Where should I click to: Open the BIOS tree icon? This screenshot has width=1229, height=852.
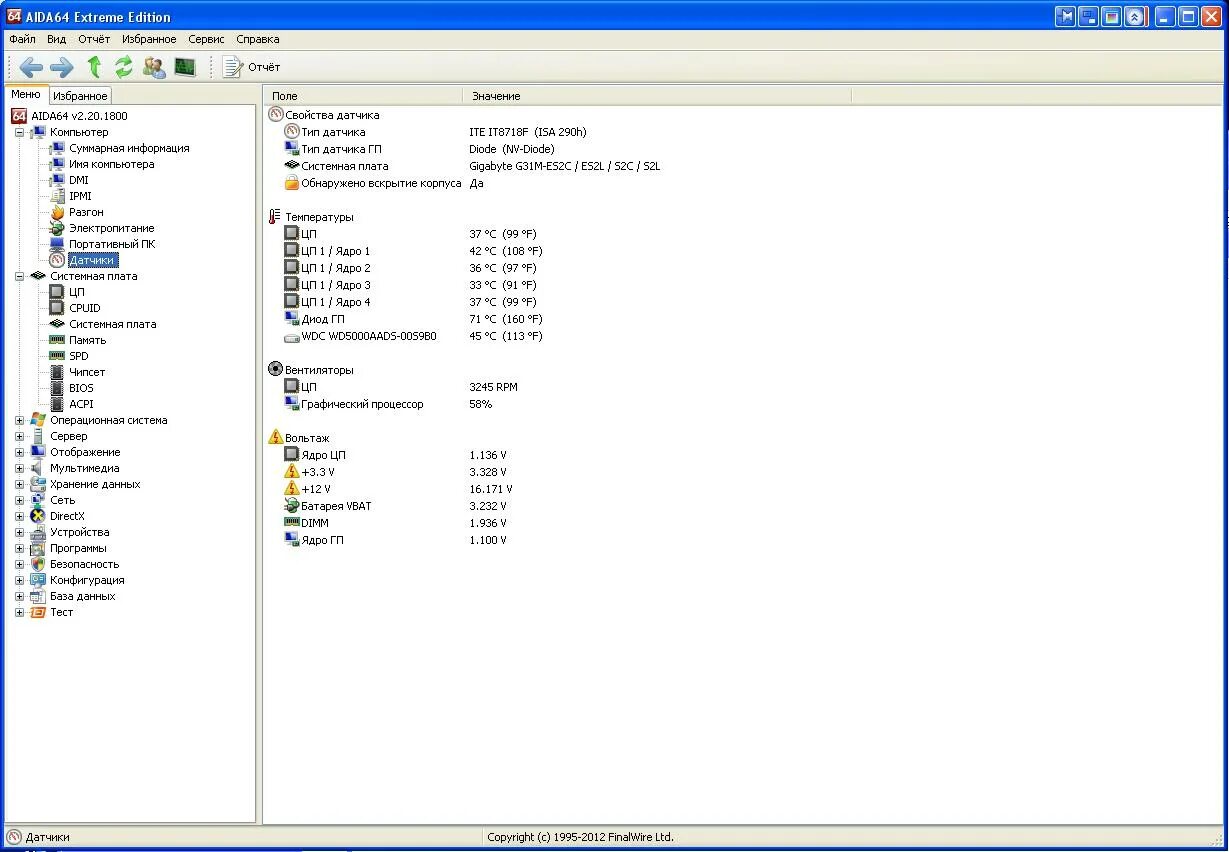(57, 388)
